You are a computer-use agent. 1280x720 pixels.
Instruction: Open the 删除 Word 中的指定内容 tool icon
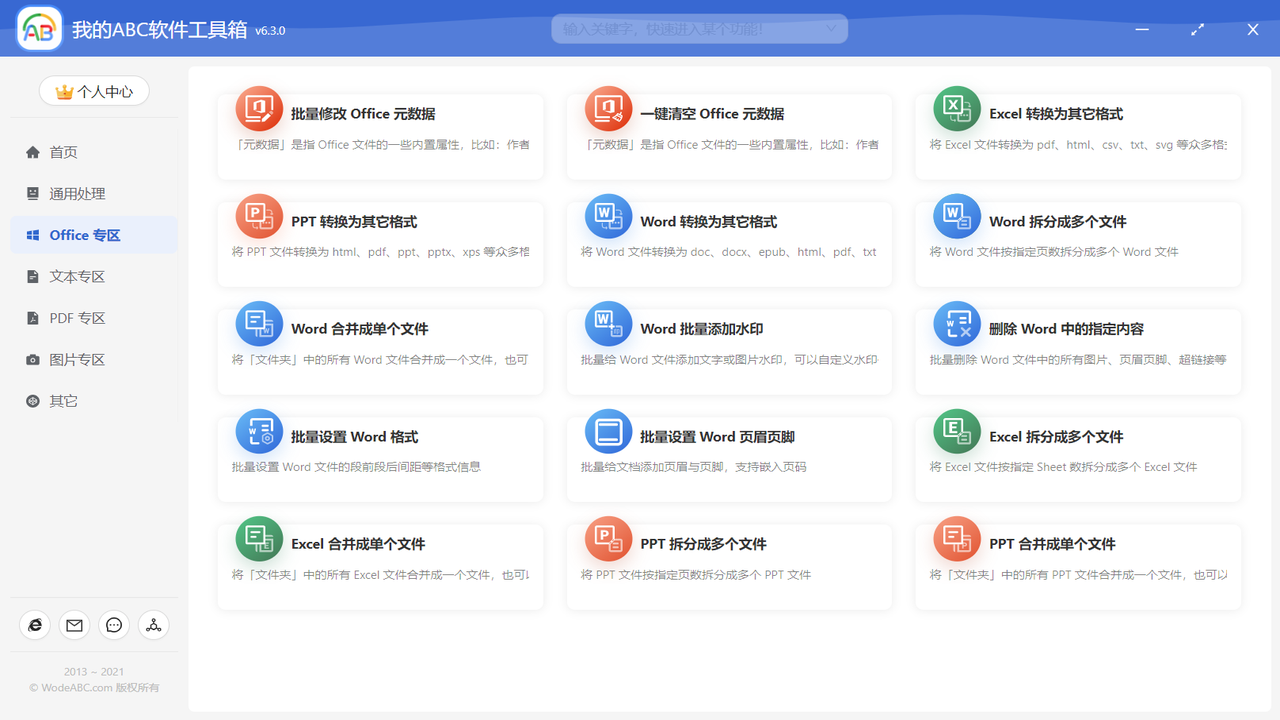pyautogui.click(x=956, y=323)
